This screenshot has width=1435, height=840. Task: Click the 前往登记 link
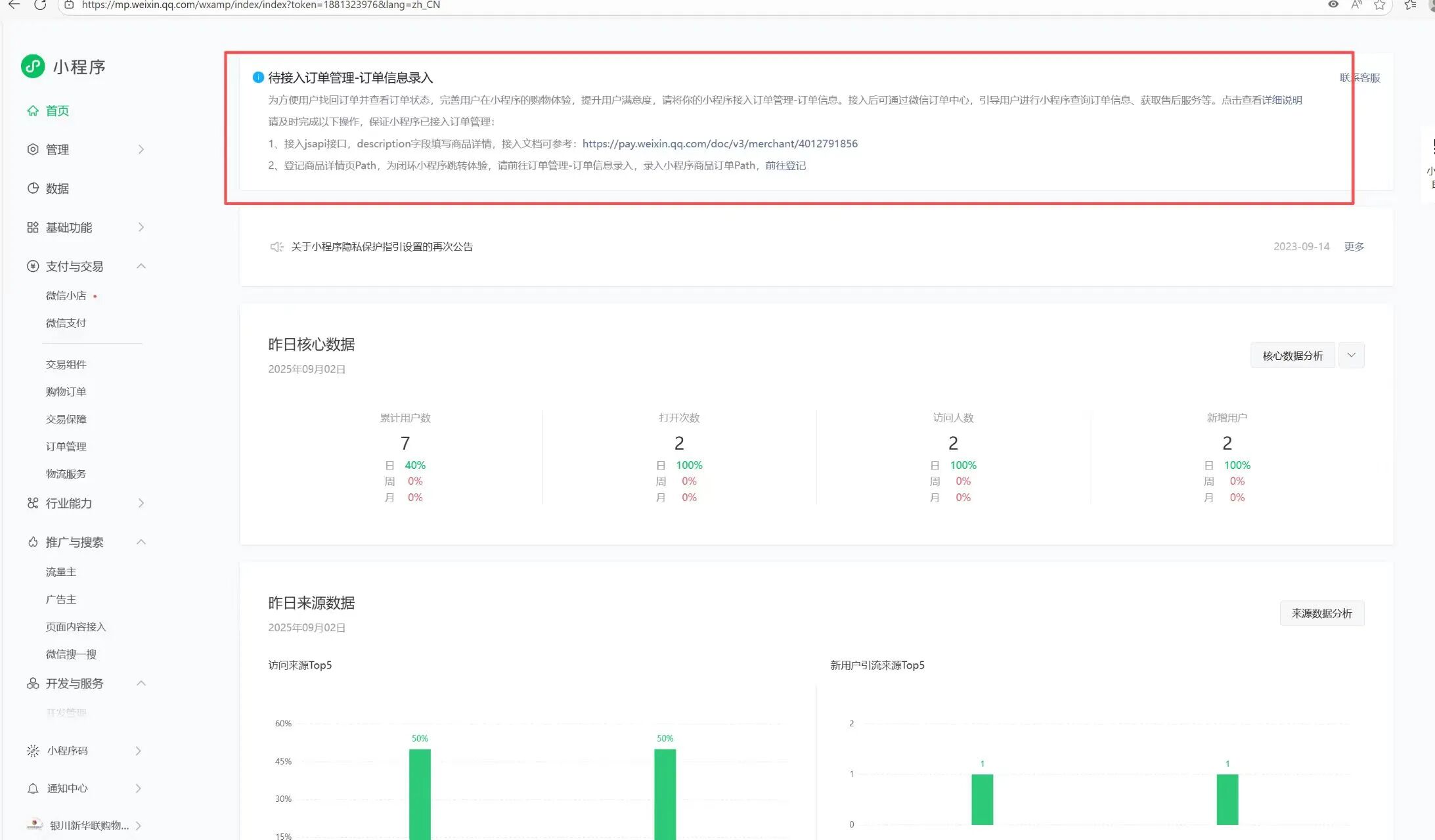click(785, 166)
